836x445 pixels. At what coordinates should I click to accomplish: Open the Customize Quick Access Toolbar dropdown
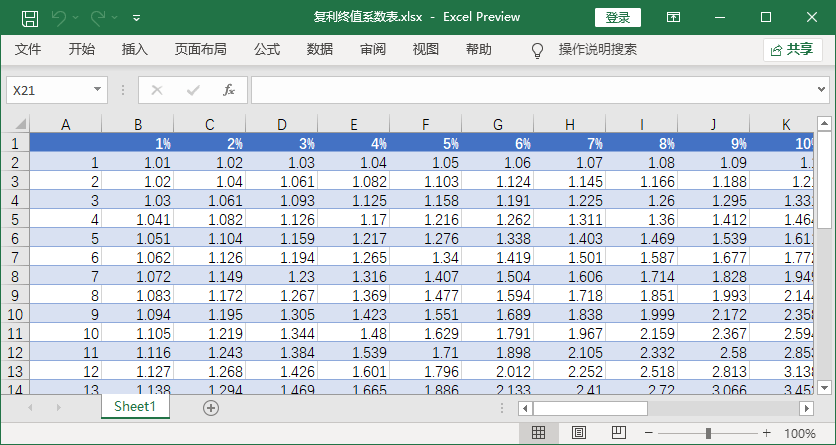click(x=136, y=17)
